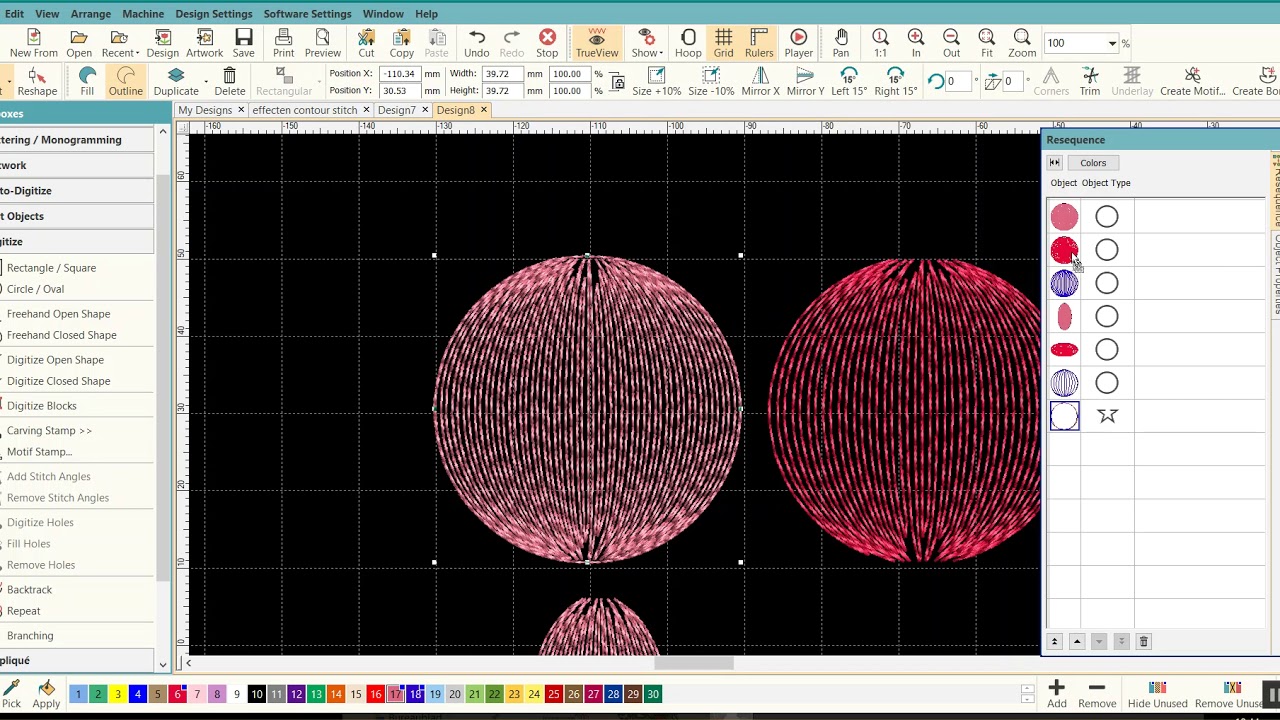The height and width of the screenshot is (720, 1280).
Task: Mirror object horizontally with Mirror X
Action: (x=760, y=82)
